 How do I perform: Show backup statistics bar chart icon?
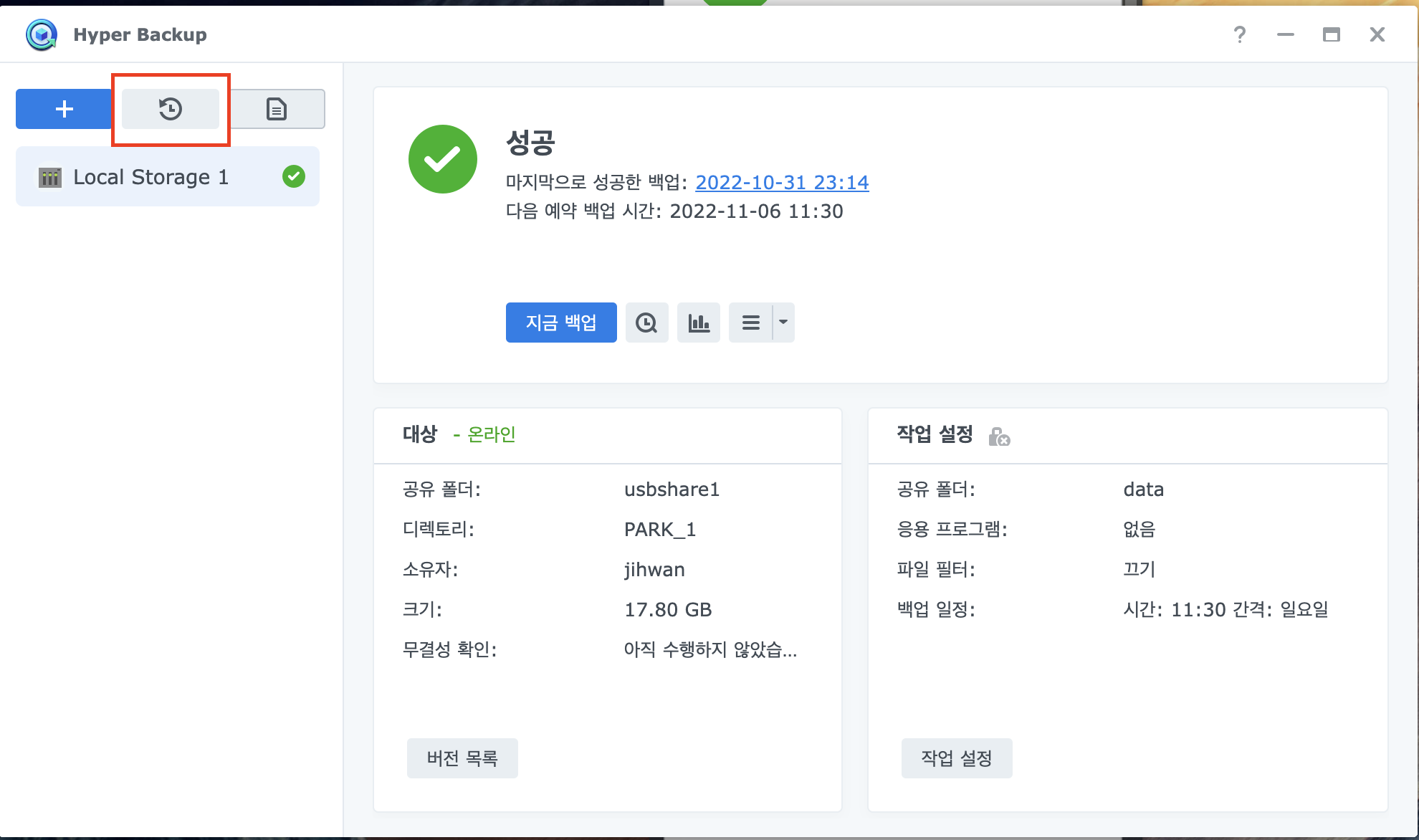tap(698, 323)
